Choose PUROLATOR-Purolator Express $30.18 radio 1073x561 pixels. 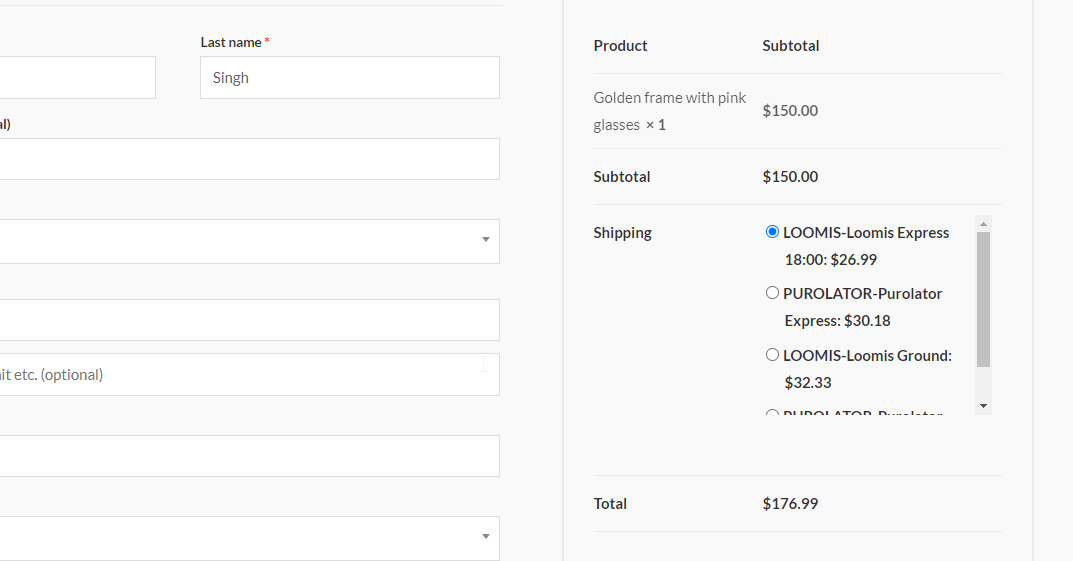pos(772,293)
